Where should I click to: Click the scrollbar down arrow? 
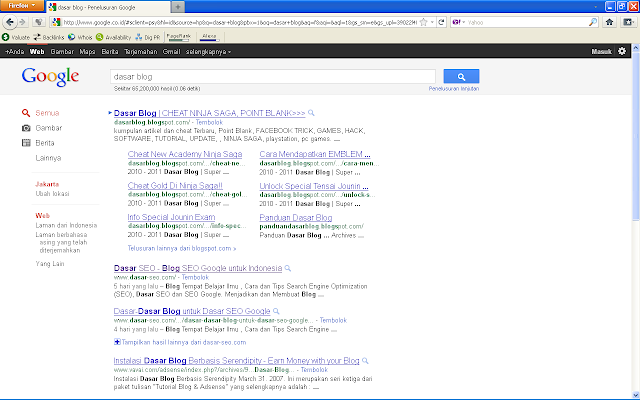[x=636, y=394]
